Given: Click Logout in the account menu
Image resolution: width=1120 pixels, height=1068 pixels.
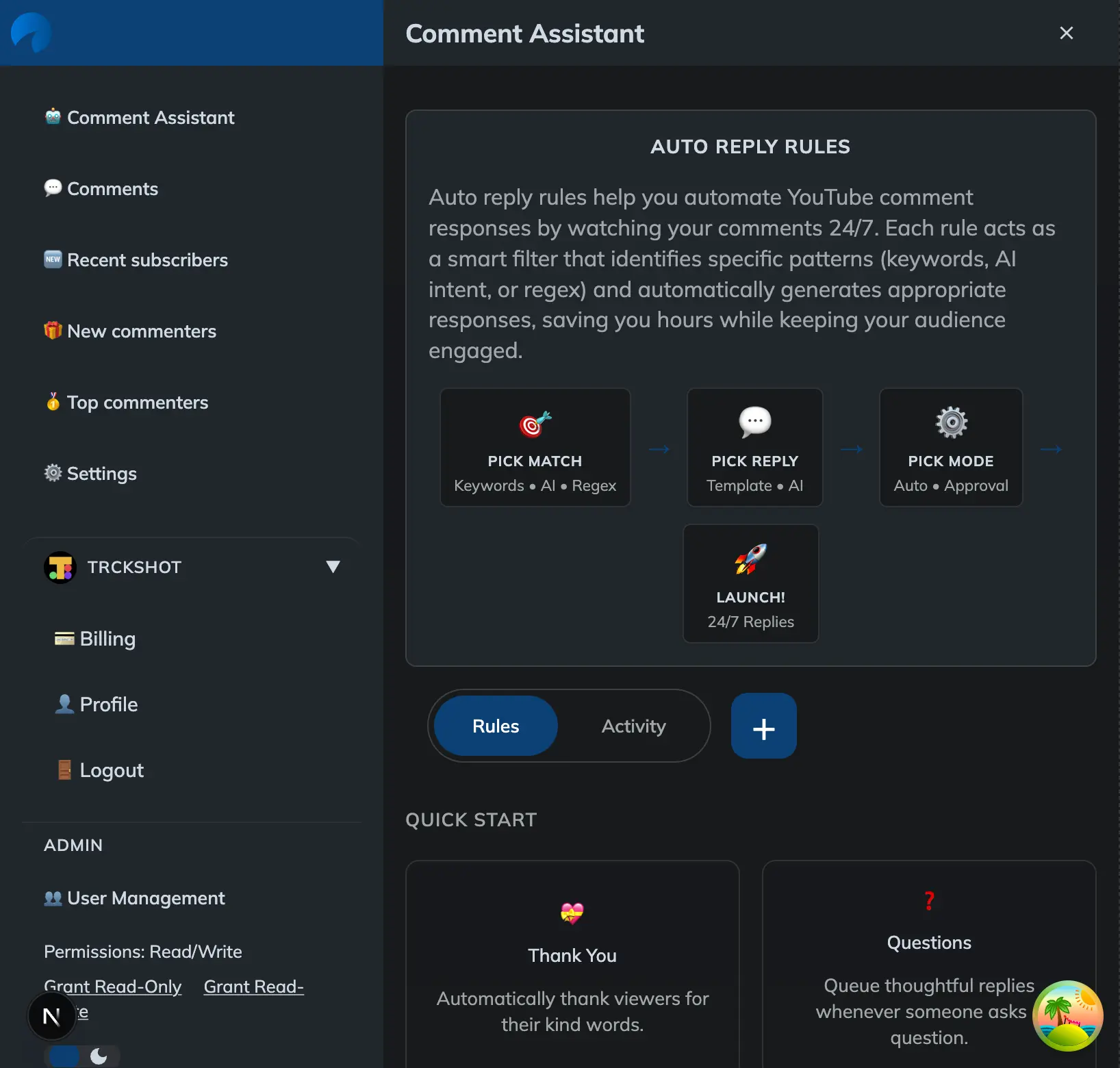Looking at the screenshot, I should point(111,770).
